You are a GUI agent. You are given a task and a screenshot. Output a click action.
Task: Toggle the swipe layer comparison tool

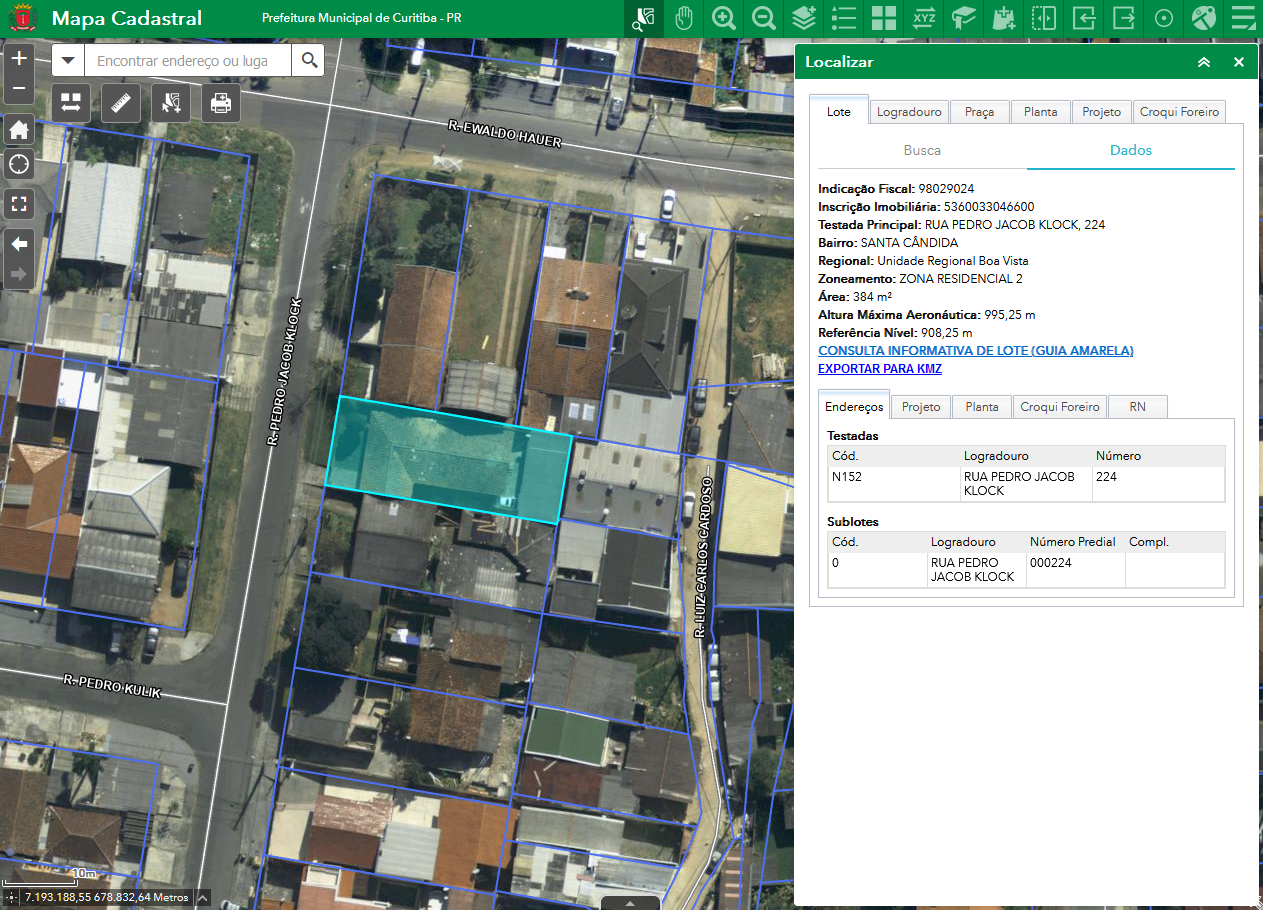(x=1044, y=19)
